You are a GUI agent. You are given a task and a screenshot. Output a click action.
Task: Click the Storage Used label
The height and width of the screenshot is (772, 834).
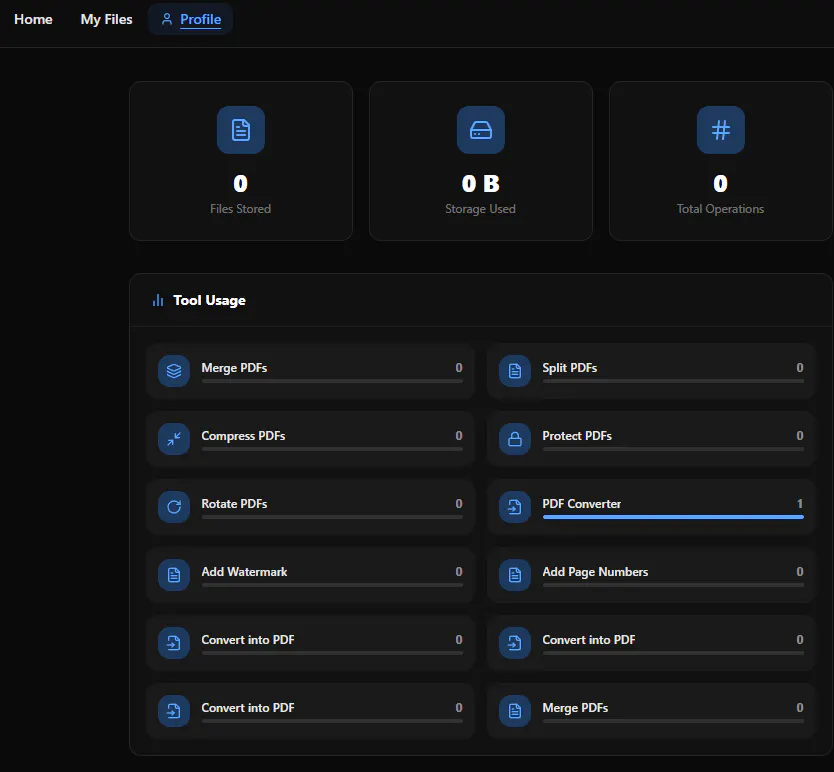coord(480,209)
